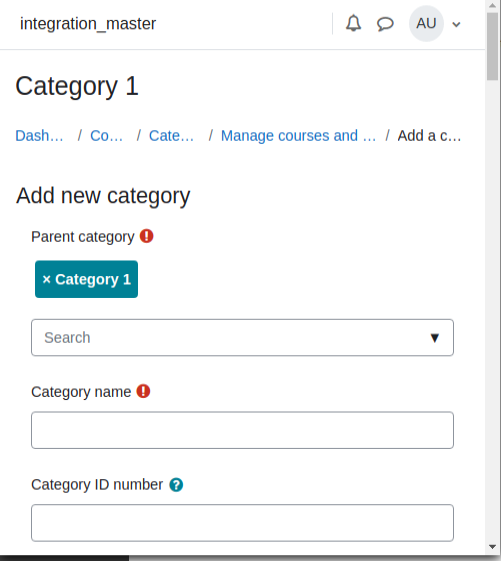Open the parent category dropdown arrow

point(434,338)
